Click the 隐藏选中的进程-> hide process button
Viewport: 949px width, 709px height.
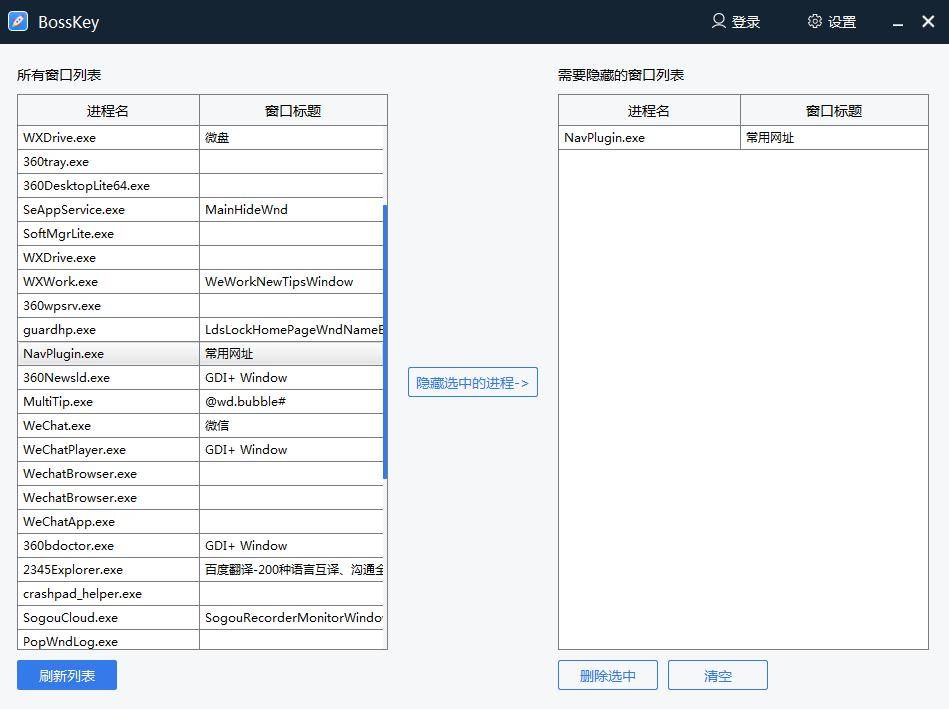472,382
